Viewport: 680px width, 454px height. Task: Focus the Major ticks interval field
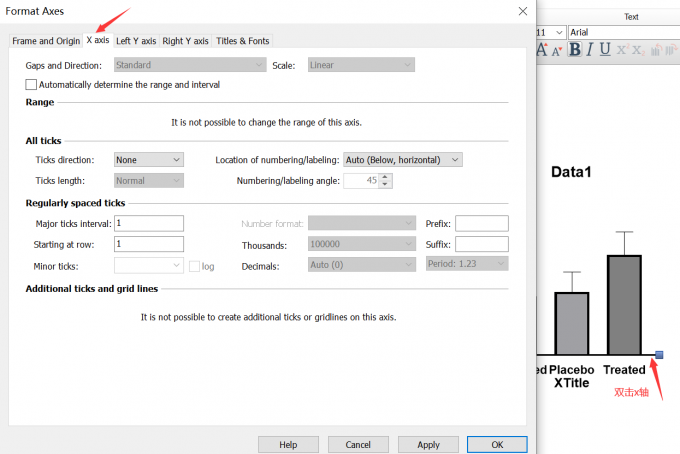click(149, 223)
